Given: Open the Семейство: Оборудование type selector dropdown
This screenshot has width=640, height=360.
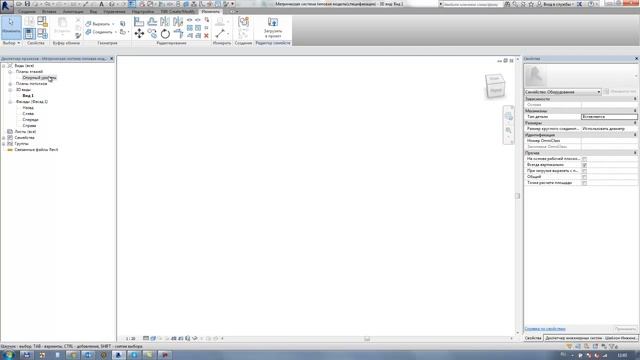Looking at the screenshot, I should click(563, 92).
